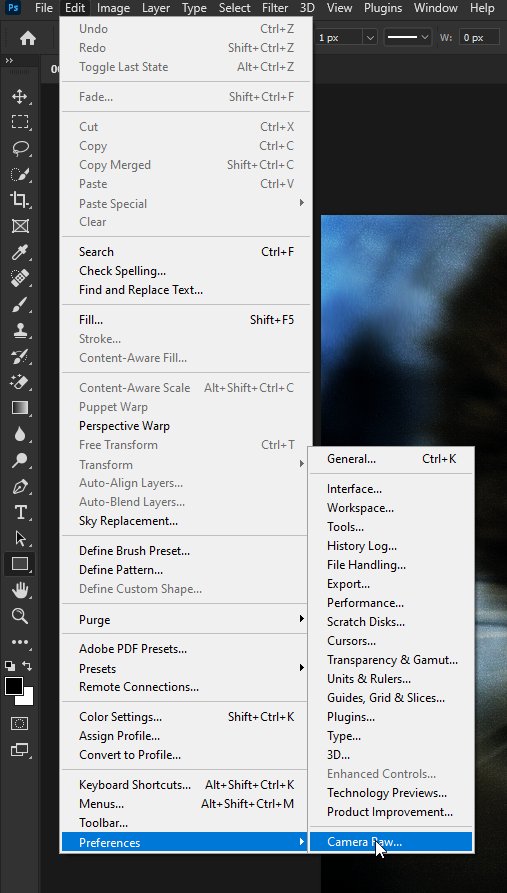Select the Horizontal Type tool
Image resolution: width=507 pixels, height=893 pixels.
(20, 513)
